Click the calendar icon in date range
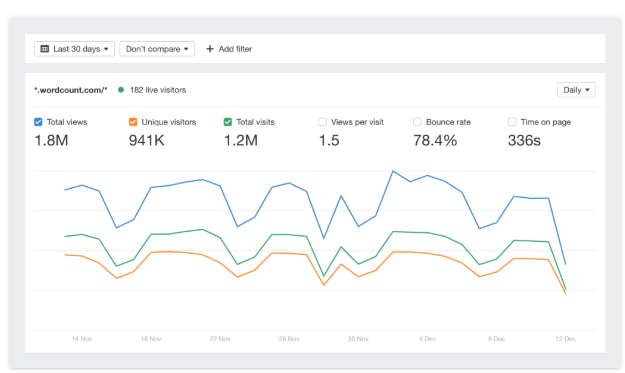 tap(45, 49)
